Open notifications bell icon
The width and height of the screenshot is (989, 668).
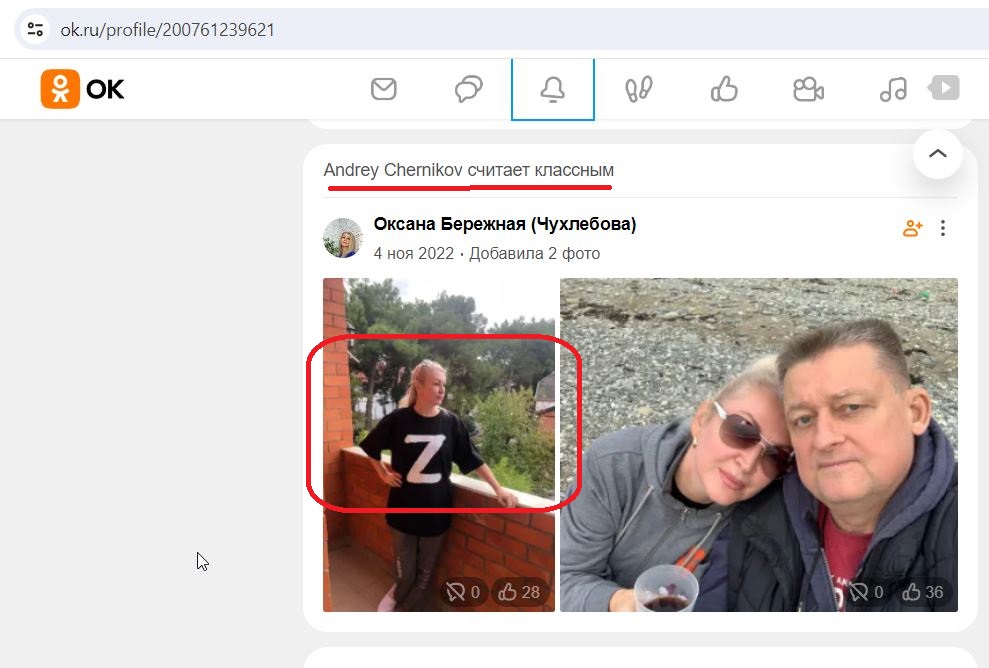tap(553, 89)
